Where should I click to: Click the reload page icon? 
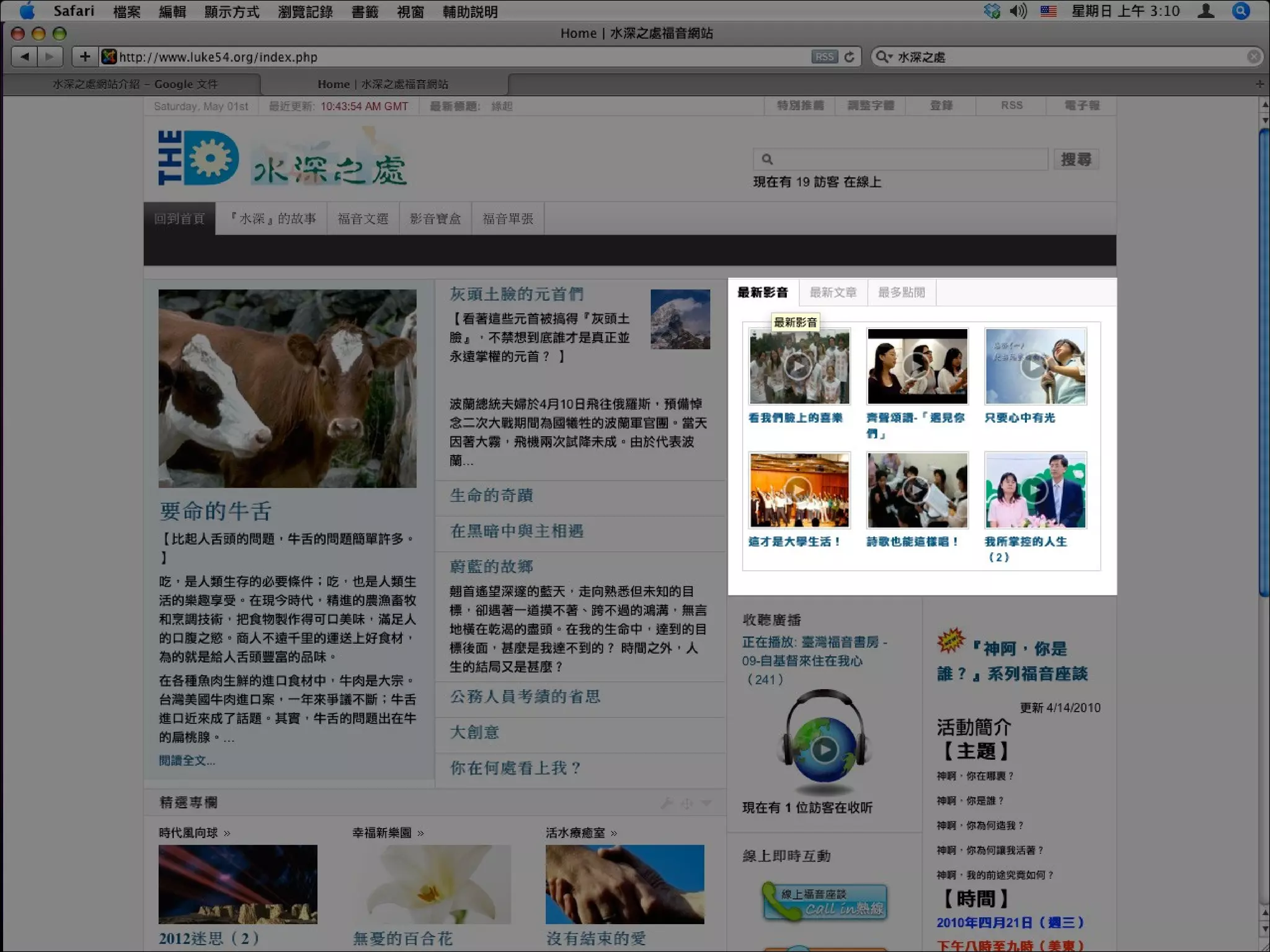tap(850, 57)
